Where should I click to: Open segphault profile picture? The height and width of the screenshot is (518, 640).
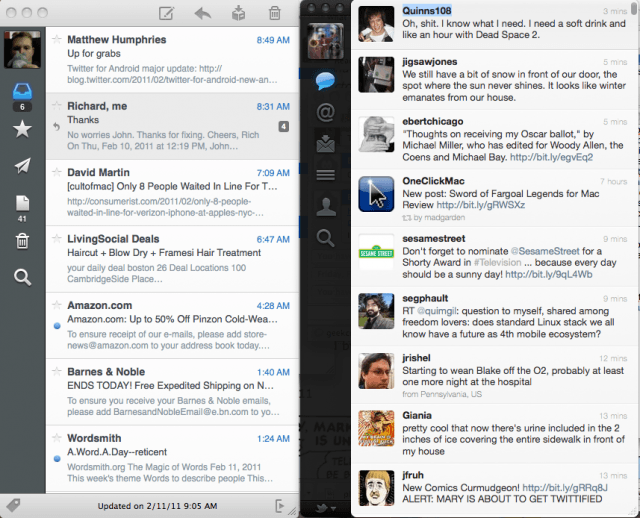(x=376, y=311)
